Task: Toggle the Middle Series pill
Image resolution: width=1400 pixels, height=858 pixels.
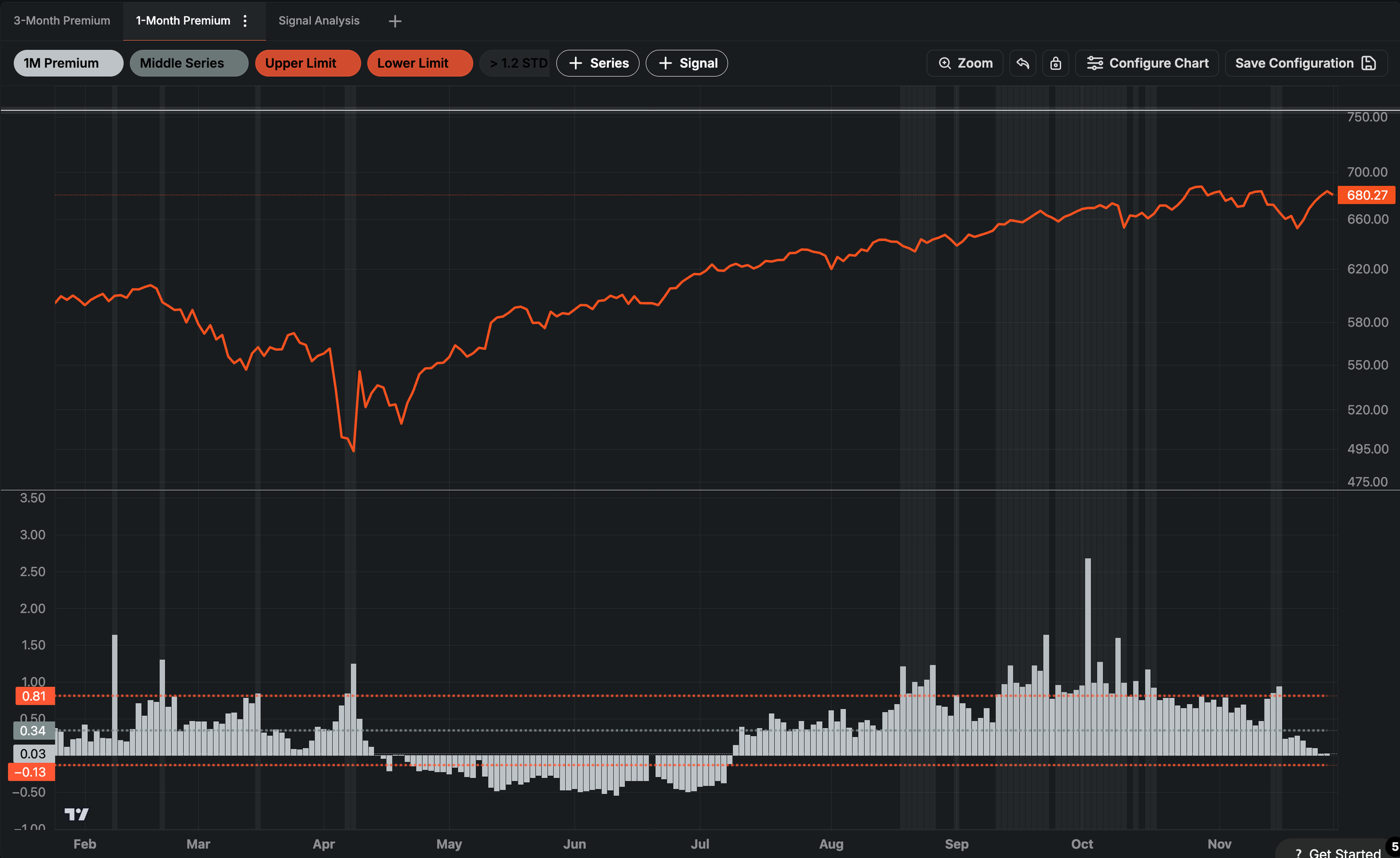Action: point(188,63)
